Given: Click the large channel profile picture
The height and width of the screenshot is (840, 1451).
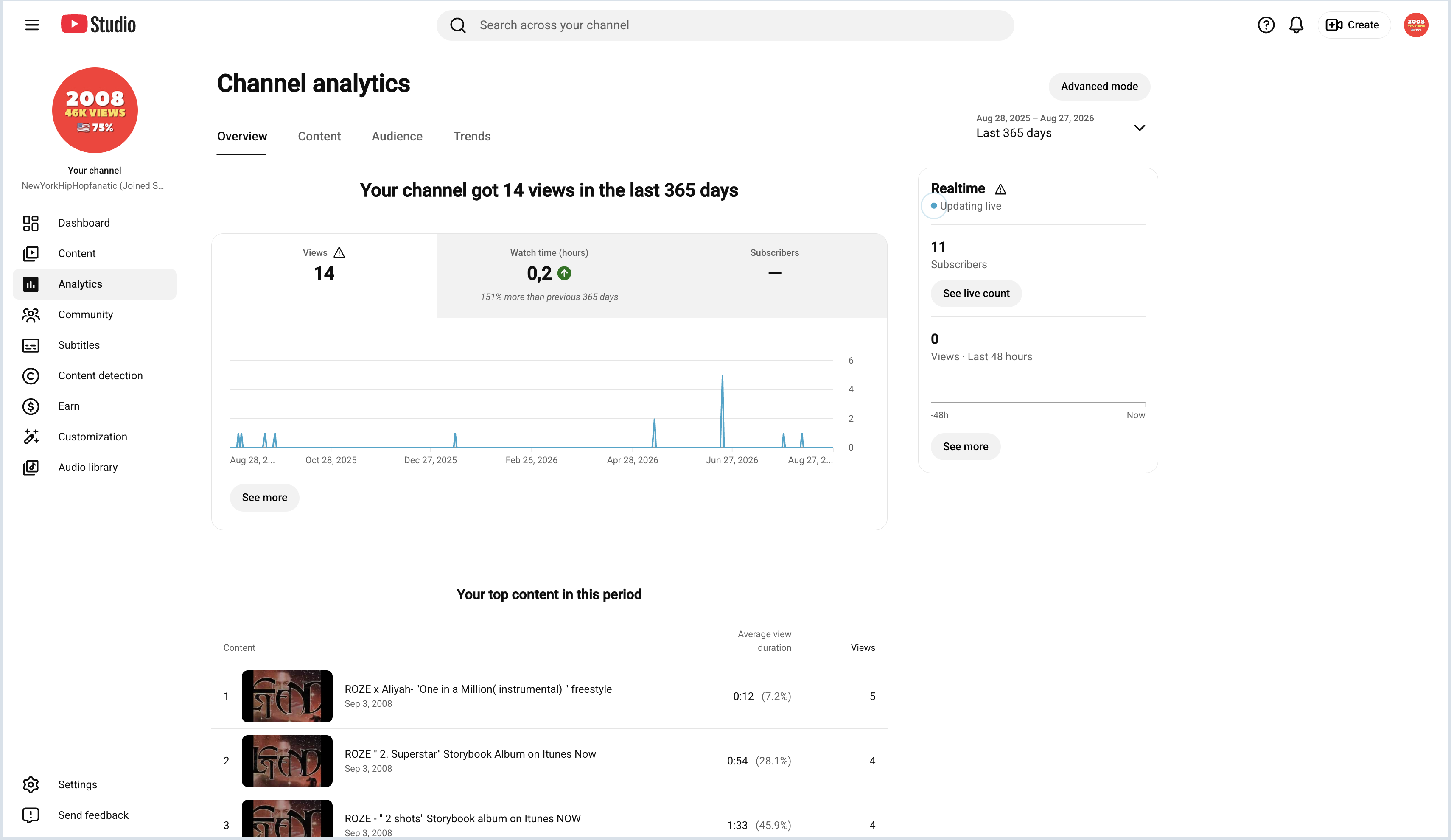Looking at the screenshot, I should tap(95, 110).
